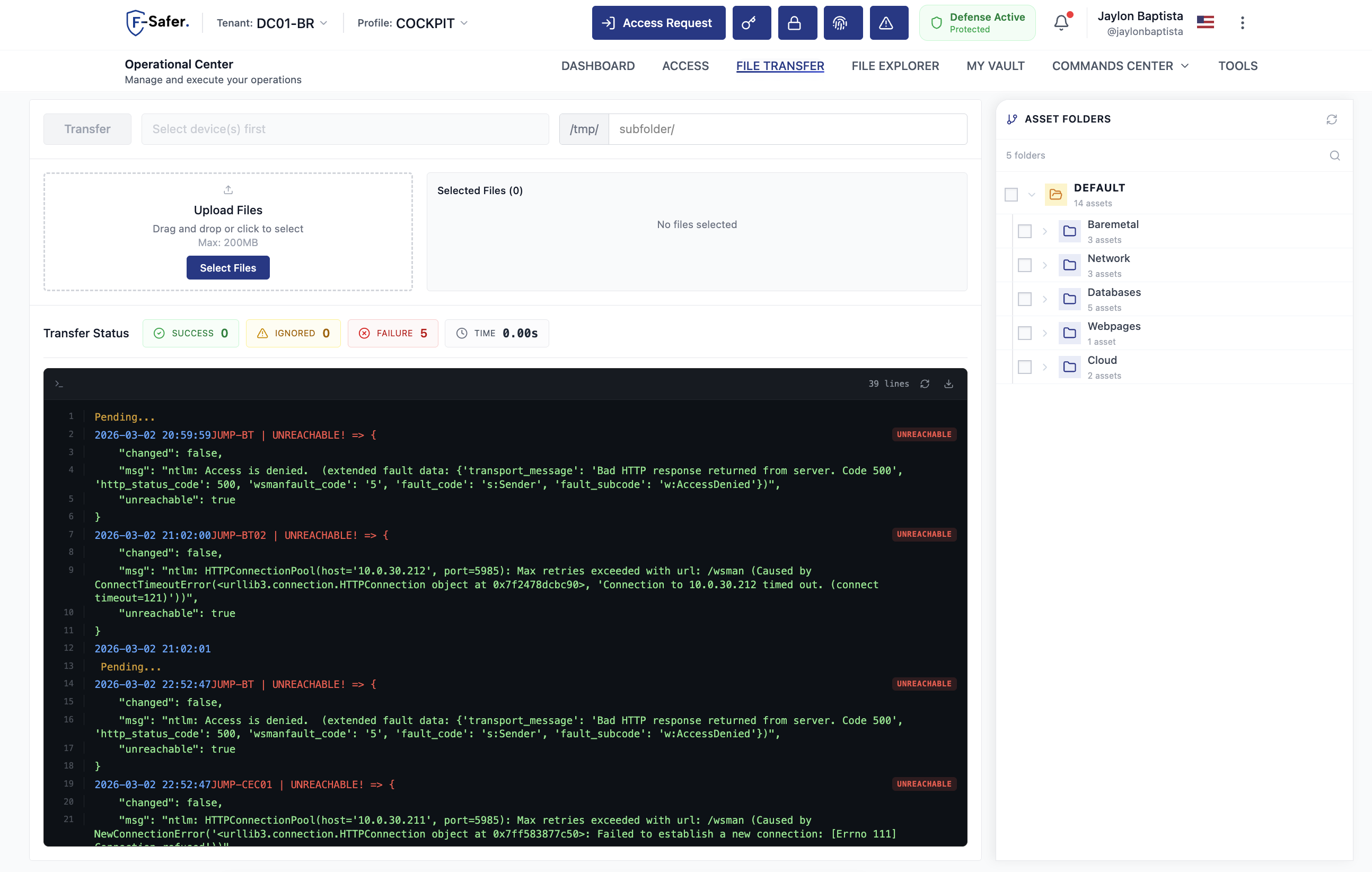
Task: Click the FAILURE x-circle icon
Action: click(364, 334)
